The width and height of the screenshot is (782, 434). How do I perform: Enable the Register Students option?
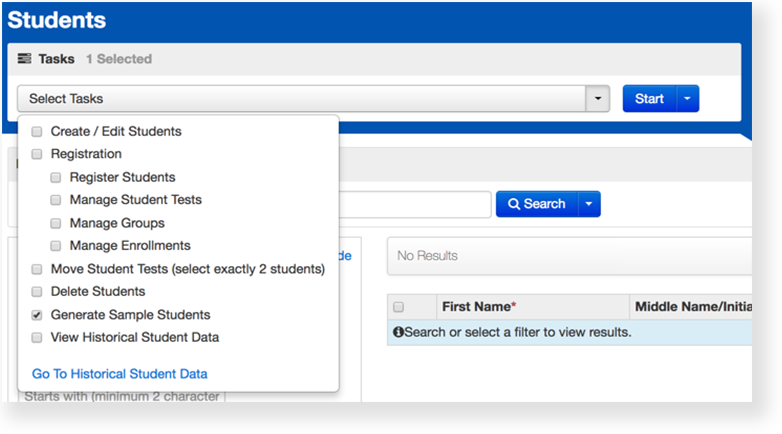coord(56,177)
